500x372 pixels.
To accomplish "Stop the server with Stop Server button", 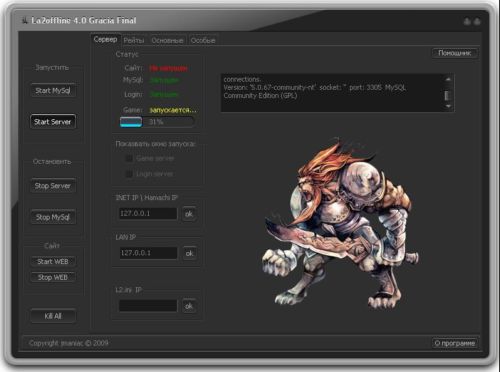I will coord(53,186).
